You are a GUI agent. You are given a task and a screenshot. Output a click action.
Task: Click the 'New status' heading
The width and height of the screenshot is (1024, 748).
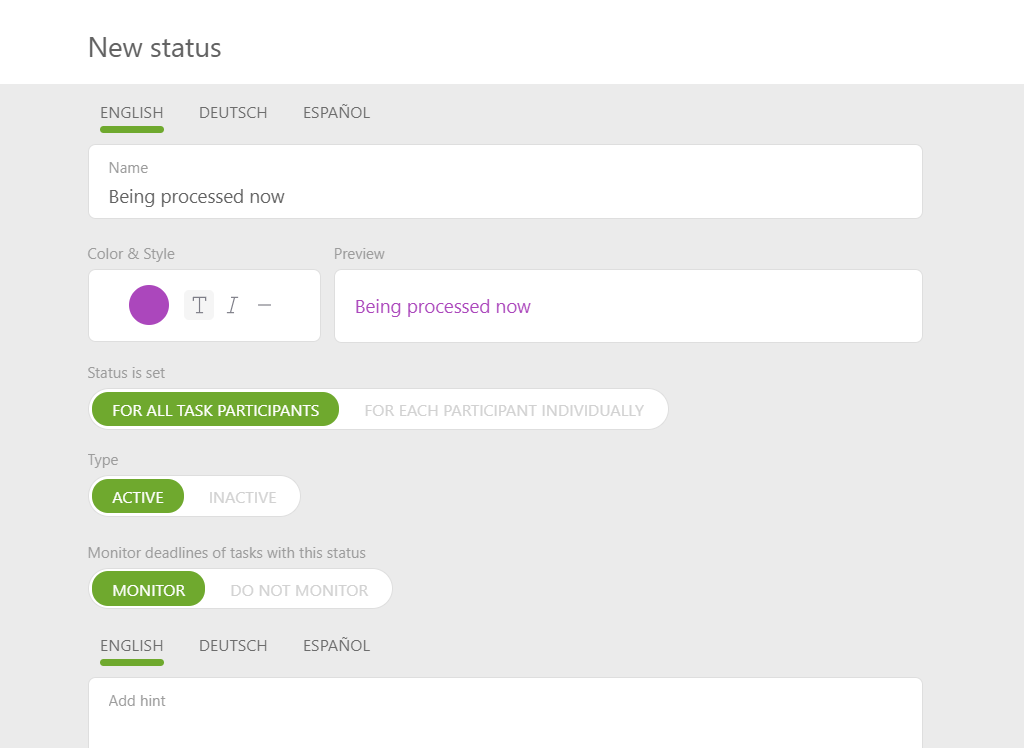(x=155, y=48)
